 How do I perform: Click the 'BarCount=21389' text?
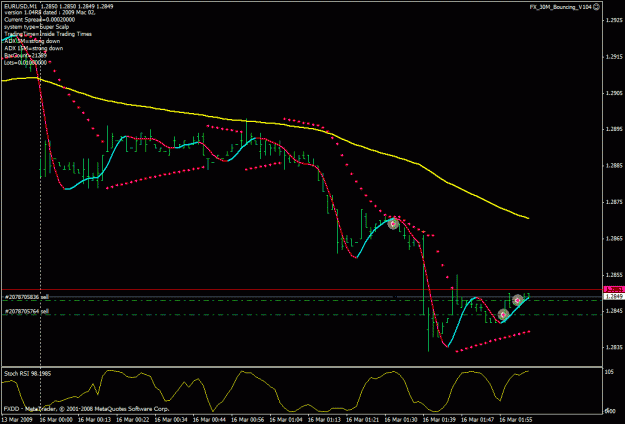point(25,55)
